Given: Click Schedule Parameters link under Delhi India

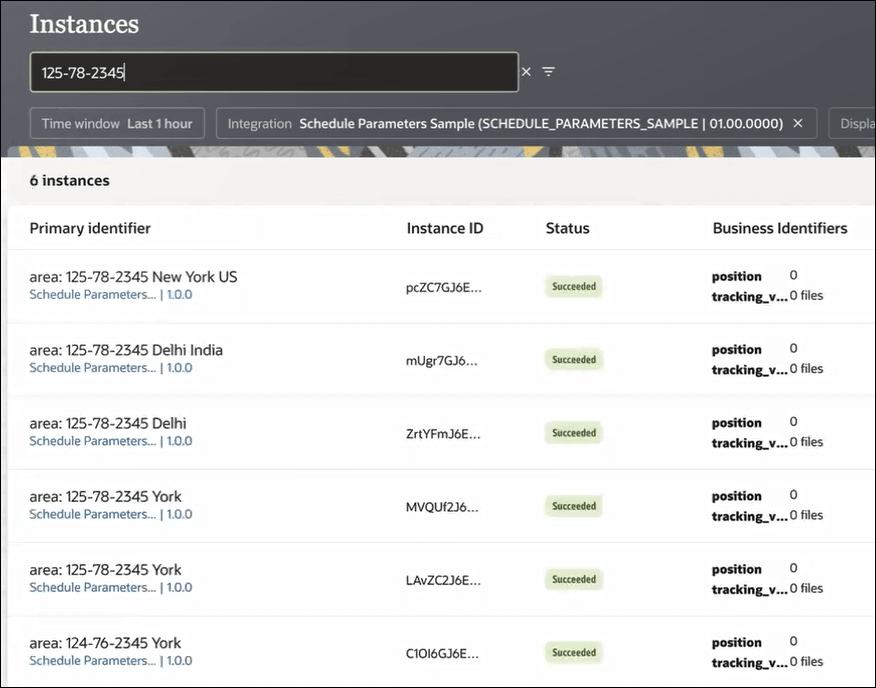Looking at the screenshot, I should [93, 368].
